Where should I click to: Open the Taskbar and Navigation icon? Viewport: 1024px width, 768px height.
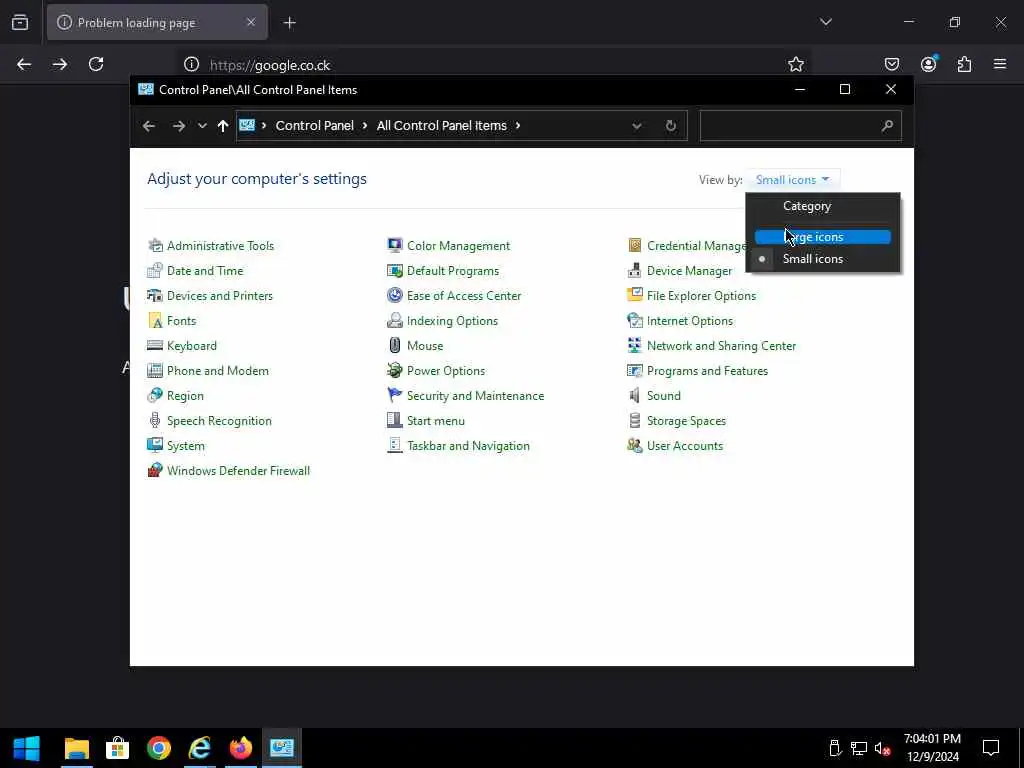[394, 445]
